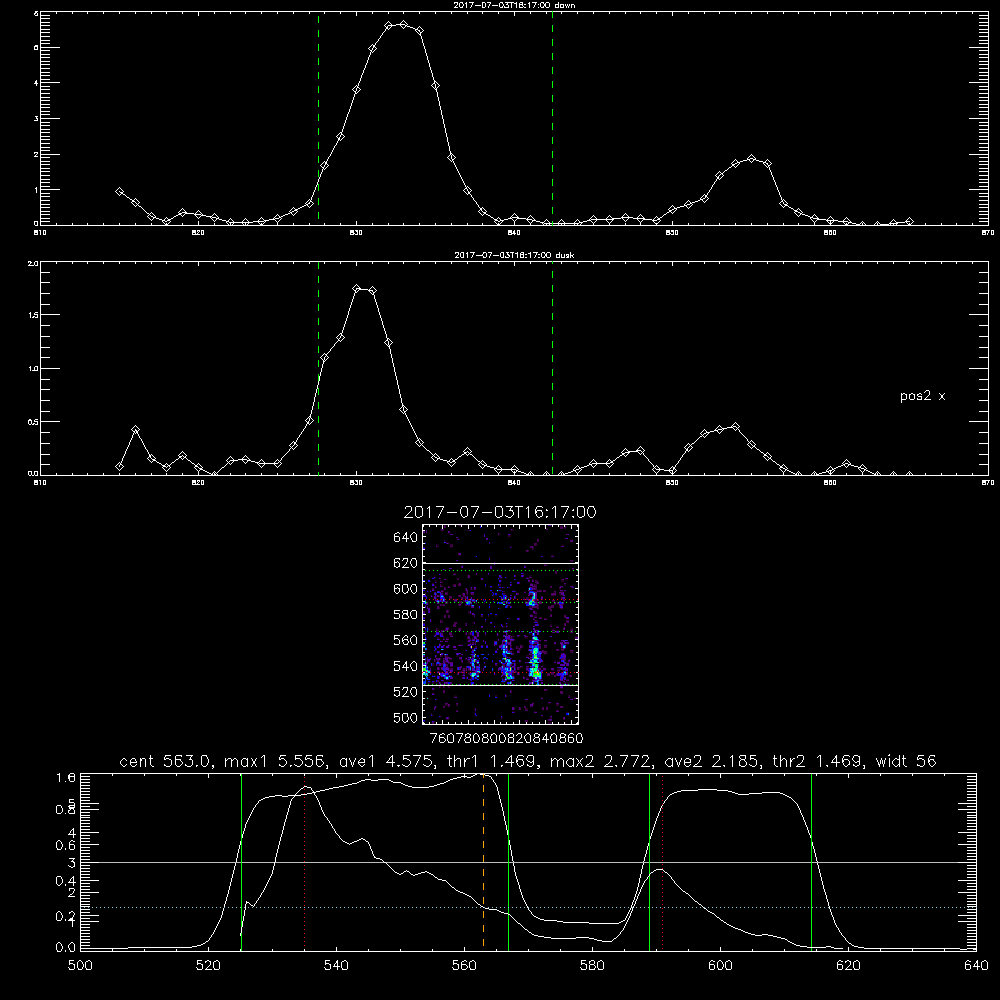Click the green vertical line near 589 in the bottom plot
The height and width of the screenshot is (1000, 1000).
pos(649,861)
